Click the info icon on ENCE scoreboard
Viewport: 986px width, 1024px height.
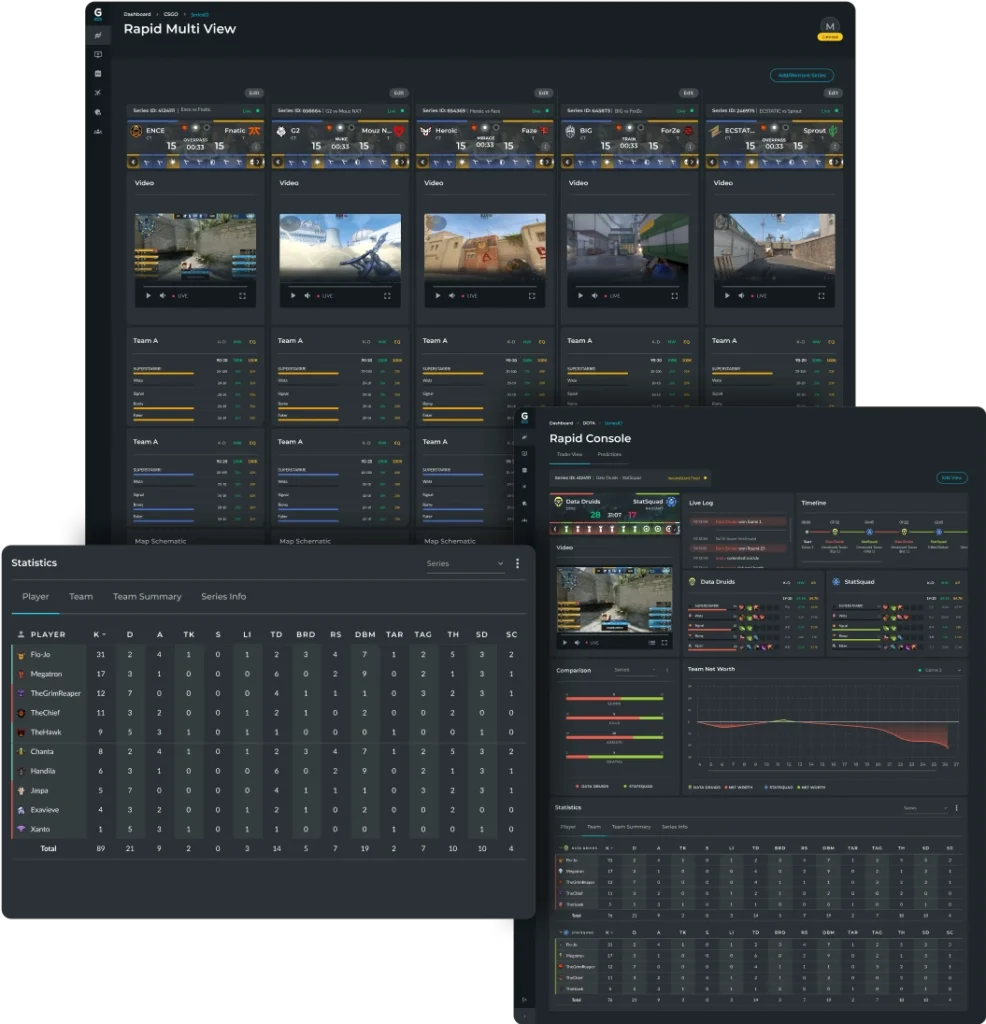255,146
